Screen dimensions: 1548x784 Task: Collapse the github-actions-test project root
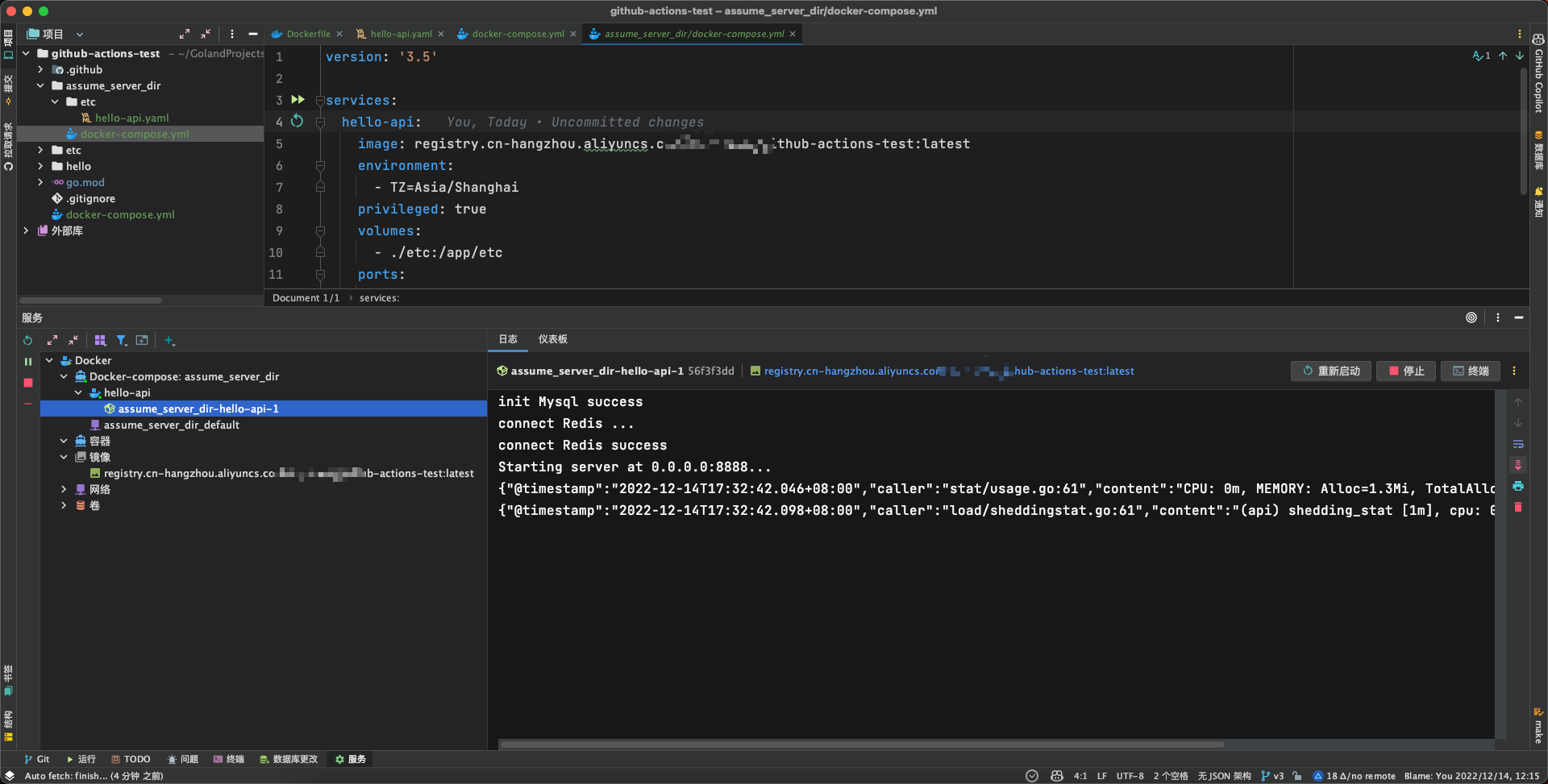[26, 53]
